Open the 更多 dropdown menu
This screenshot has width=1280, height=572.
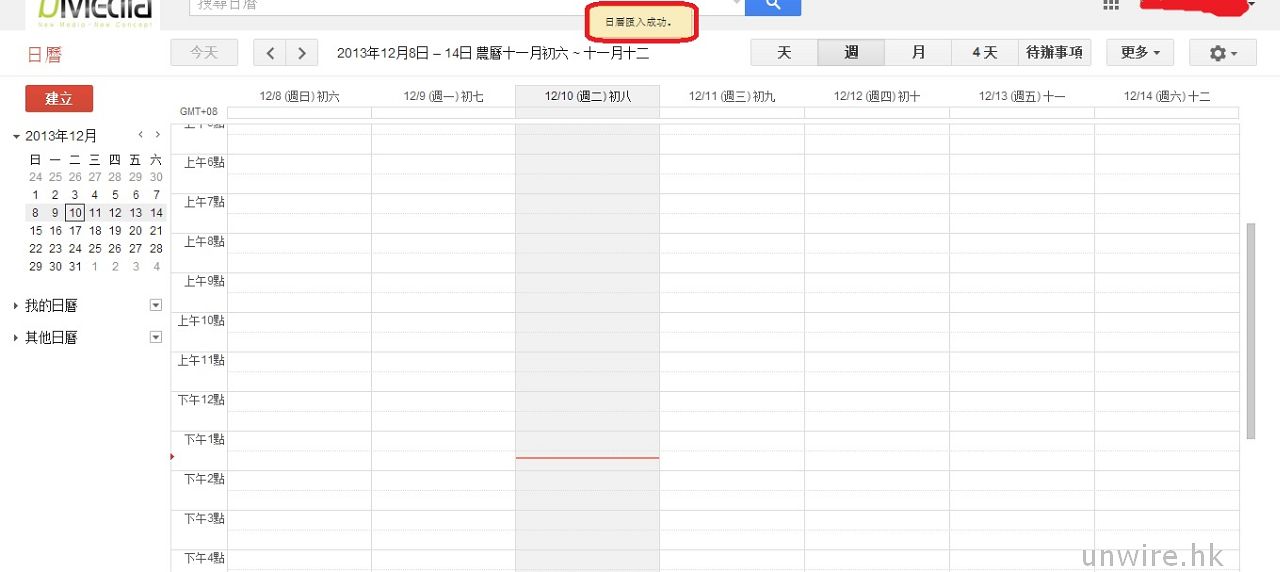click(x=1140, y=53)
